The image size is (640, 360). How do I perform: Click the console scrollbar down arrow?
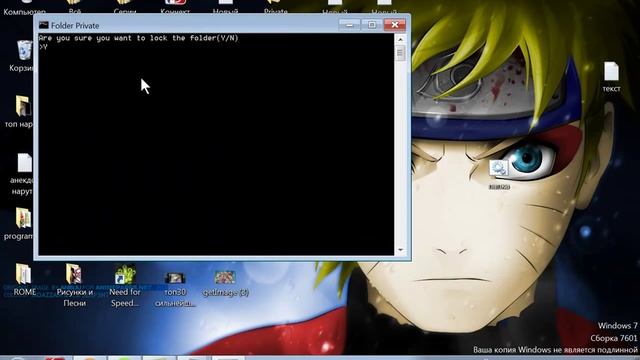(400, 250)
